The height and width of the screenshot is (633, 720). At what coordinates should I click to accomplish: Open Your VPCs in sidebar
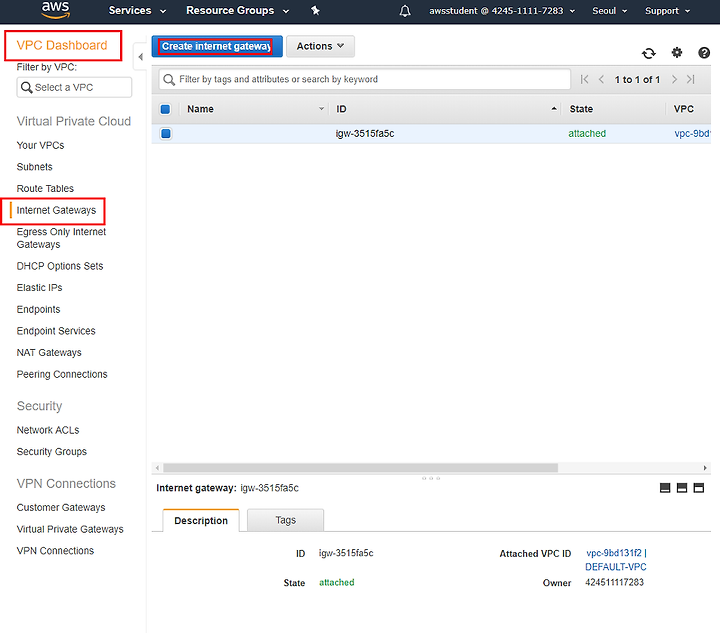point(40,146)
